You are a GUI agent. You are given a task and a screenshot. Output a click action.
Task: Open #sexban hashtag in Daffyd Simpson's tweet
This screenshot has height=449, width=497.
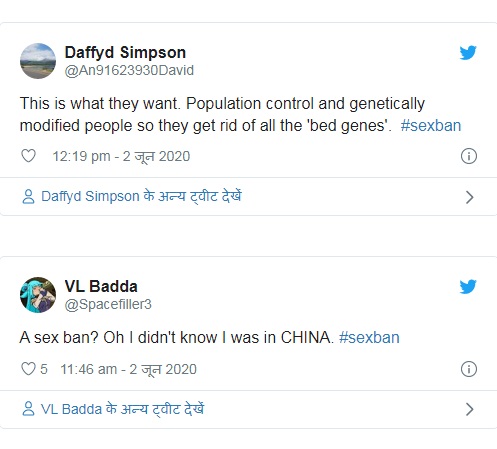point(431,126)
